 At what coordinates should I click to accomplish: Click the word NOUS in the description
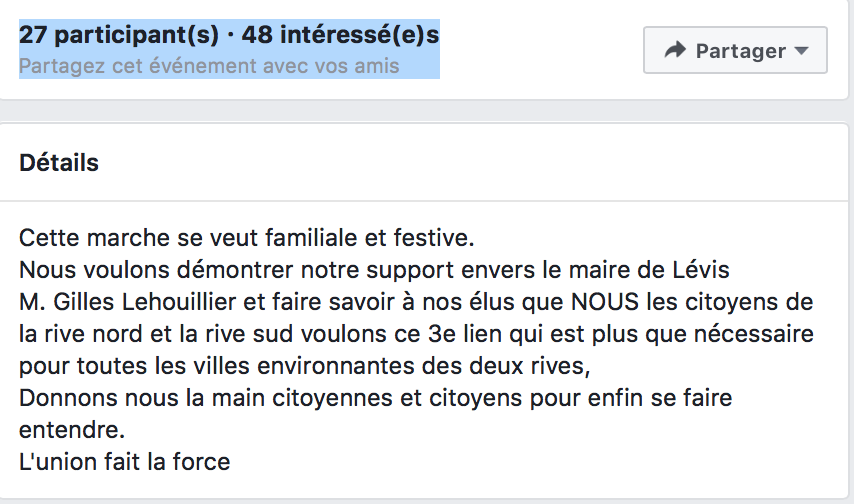coord(605,302)
